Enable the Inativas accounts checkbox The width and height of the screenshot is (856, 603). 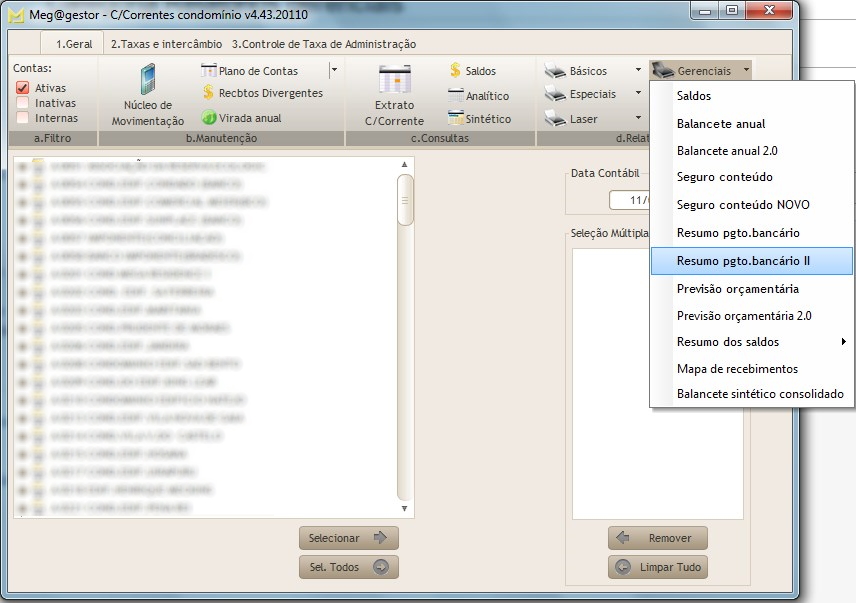[x=23, y=103]
